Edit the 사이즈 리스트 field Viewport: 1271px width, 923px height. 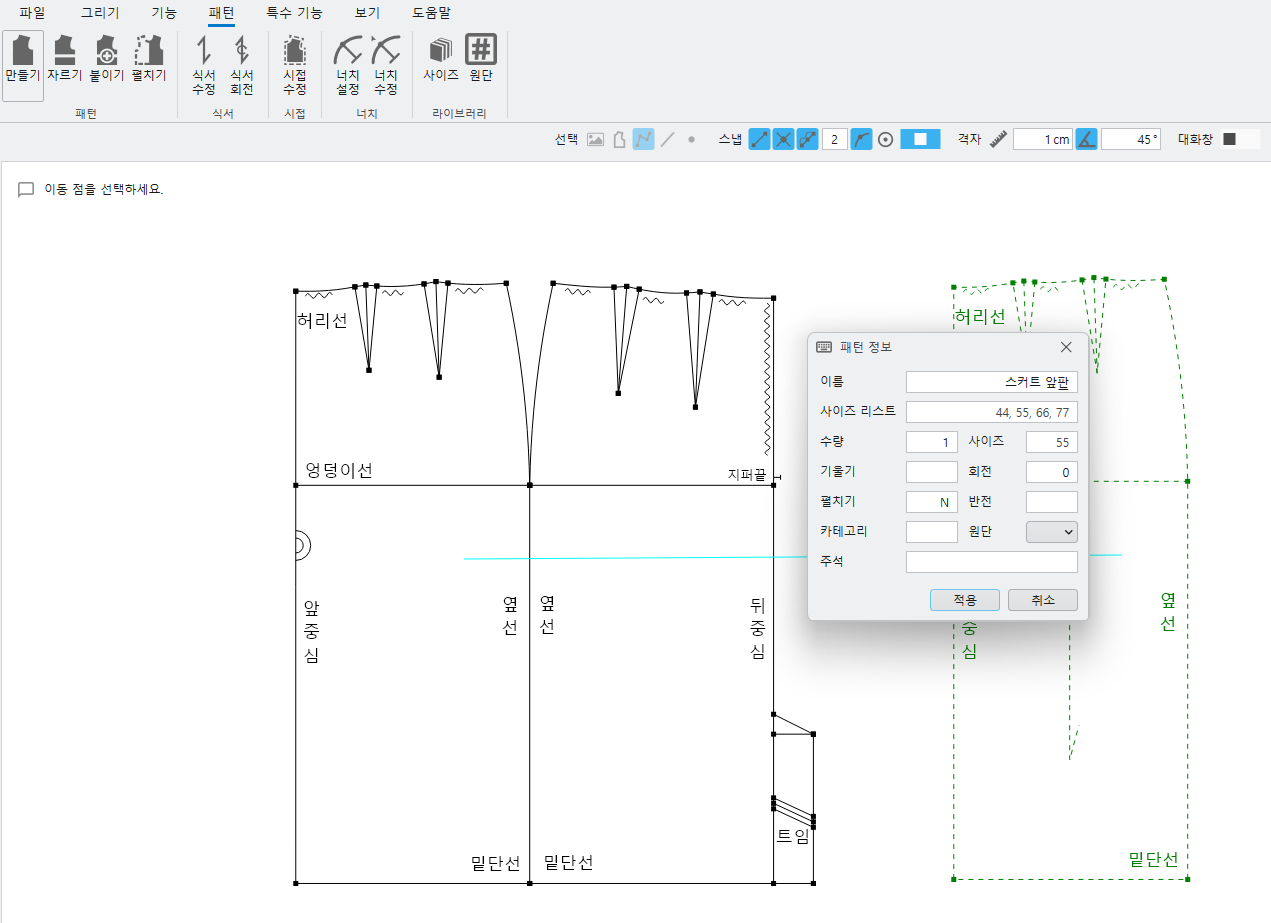point(992,412)
